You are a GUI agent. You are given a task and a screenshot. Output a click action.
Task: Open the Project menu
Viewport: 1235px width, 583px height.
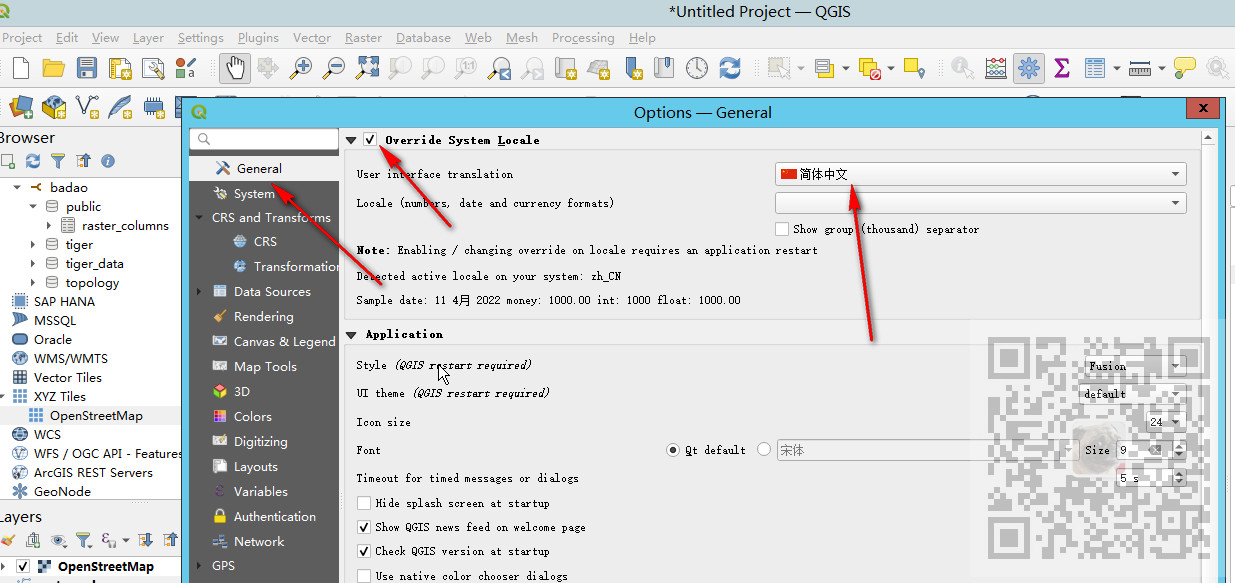21,38
